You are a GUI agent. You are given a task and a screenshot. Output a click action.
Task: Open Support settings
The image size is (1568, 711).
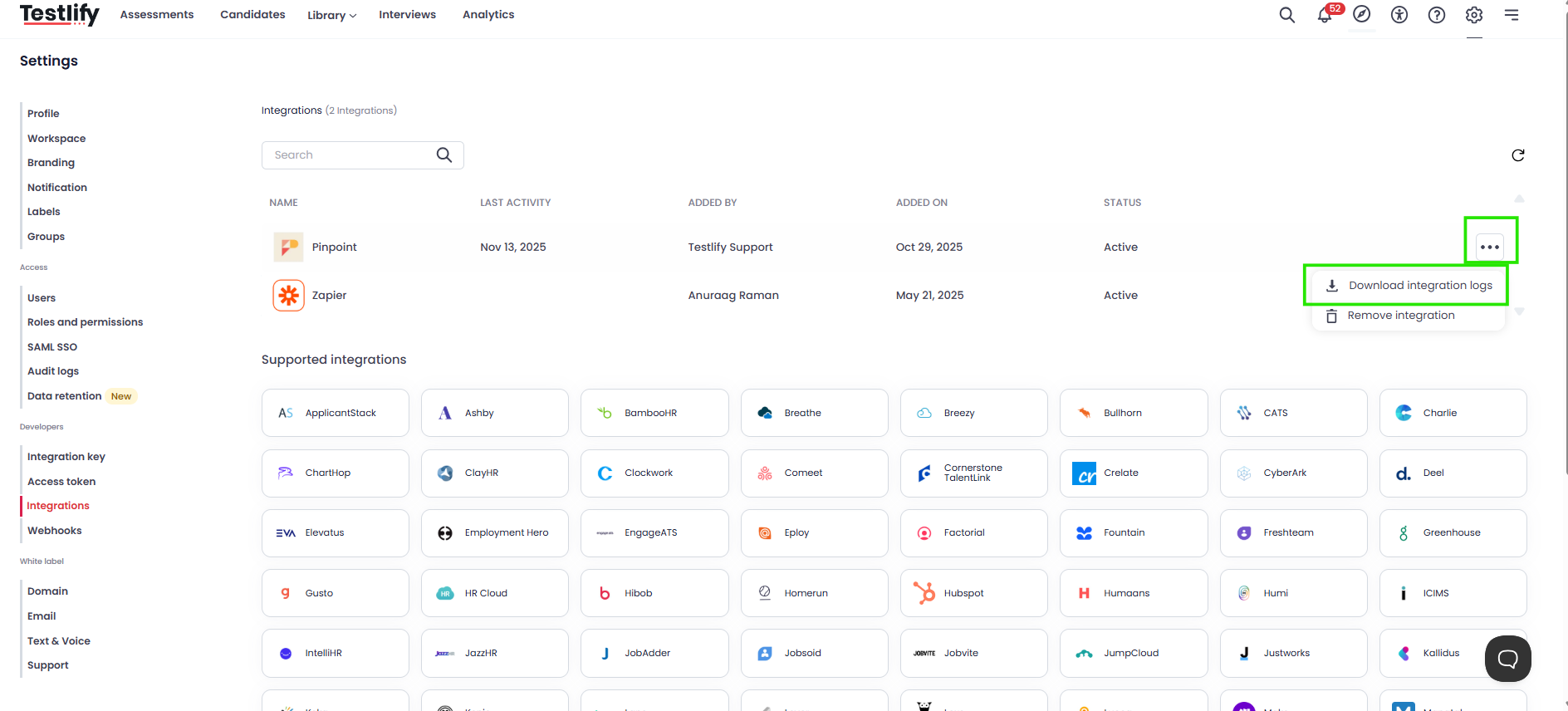(48, 665)
